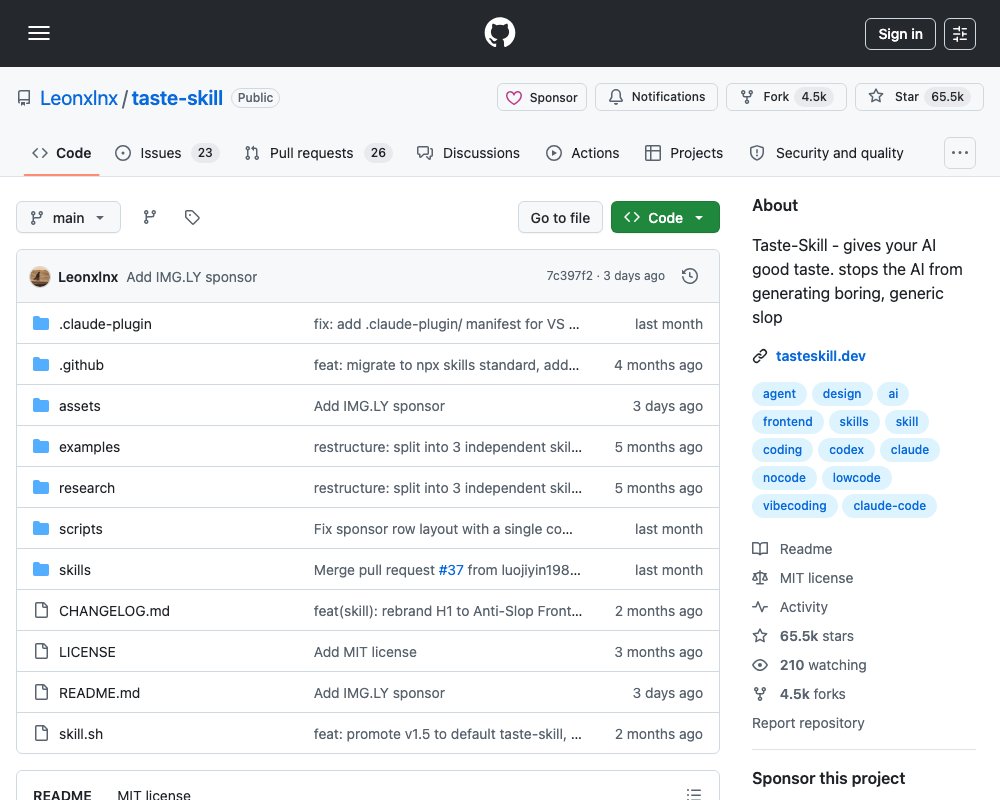
Task: Click the skills folder icon
Action: click(x=41, y=570)
